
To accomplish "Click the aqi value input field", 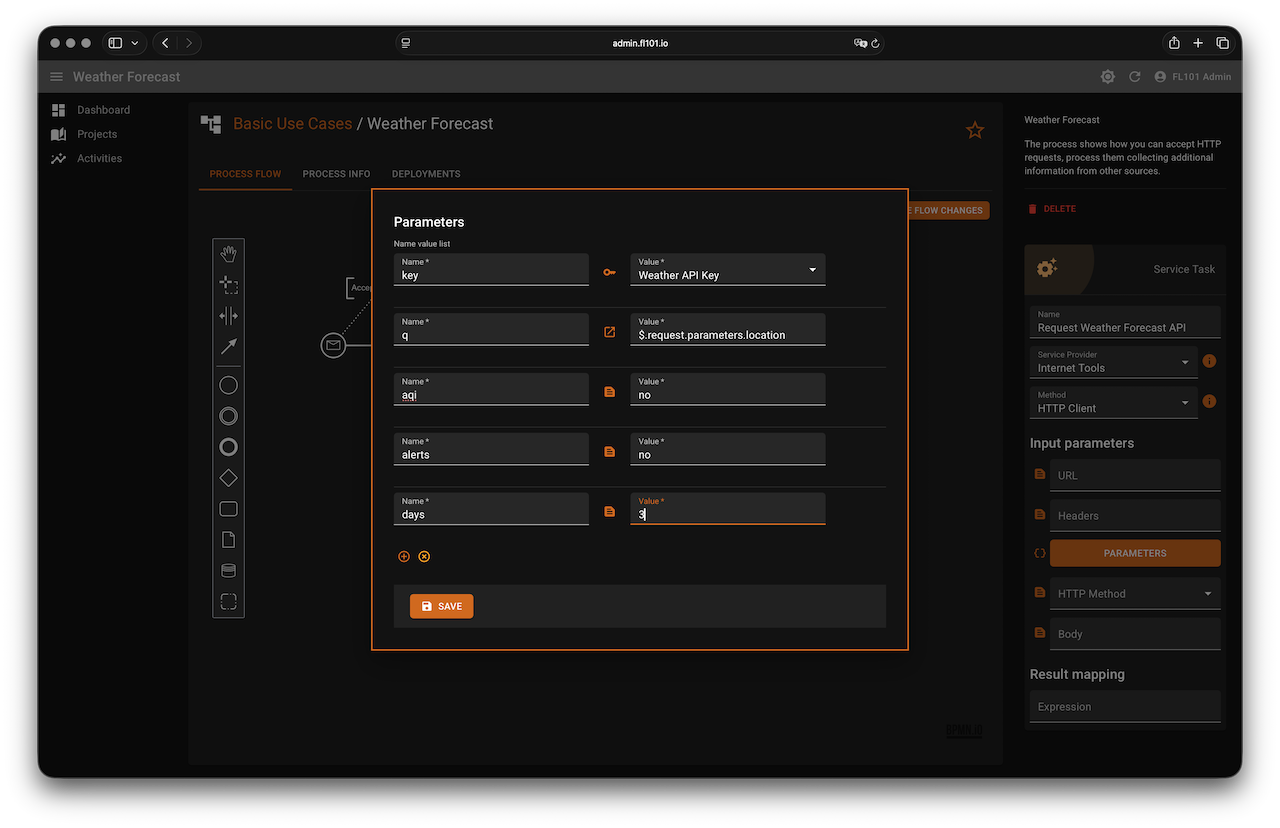I will pyautogui.click(x=727, y=390).
